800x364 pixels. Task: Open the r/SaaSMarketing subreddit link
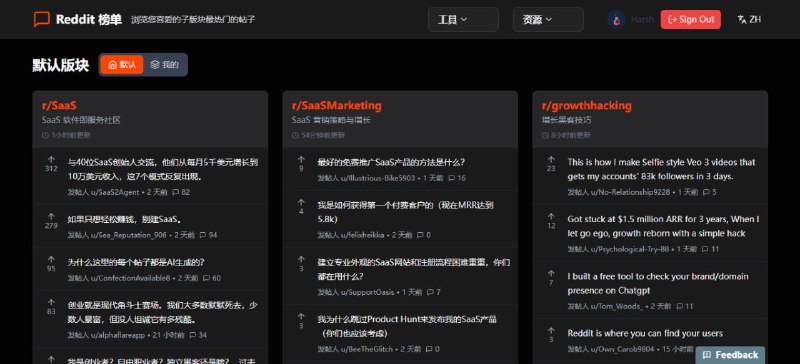(x=336, y=106)
